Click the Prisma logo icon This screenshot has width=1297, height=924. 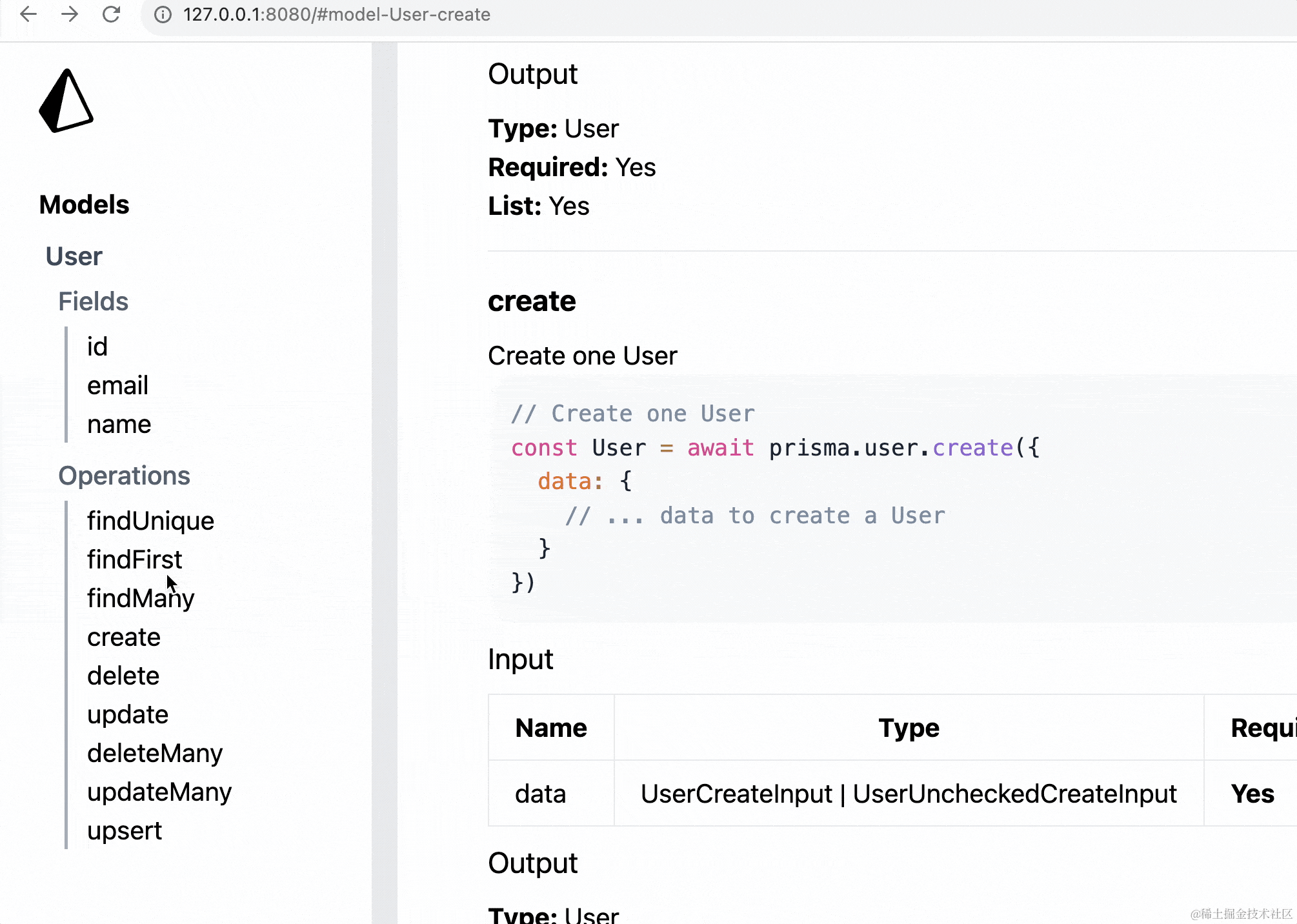tap(66, 101)
